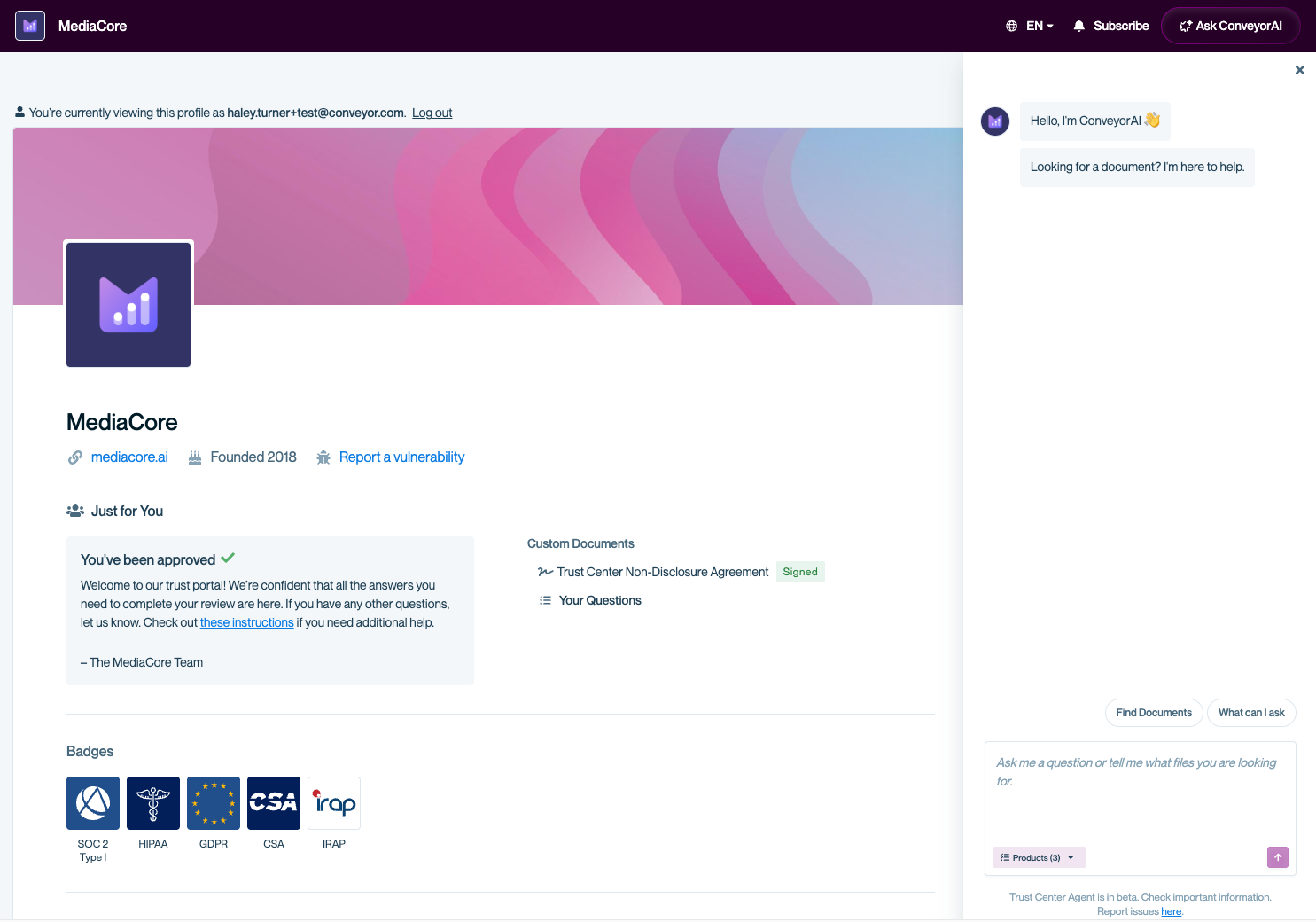Open the these instructions link
The image size is (1316, 922).
pyautogui.click(x=246, y=622)
